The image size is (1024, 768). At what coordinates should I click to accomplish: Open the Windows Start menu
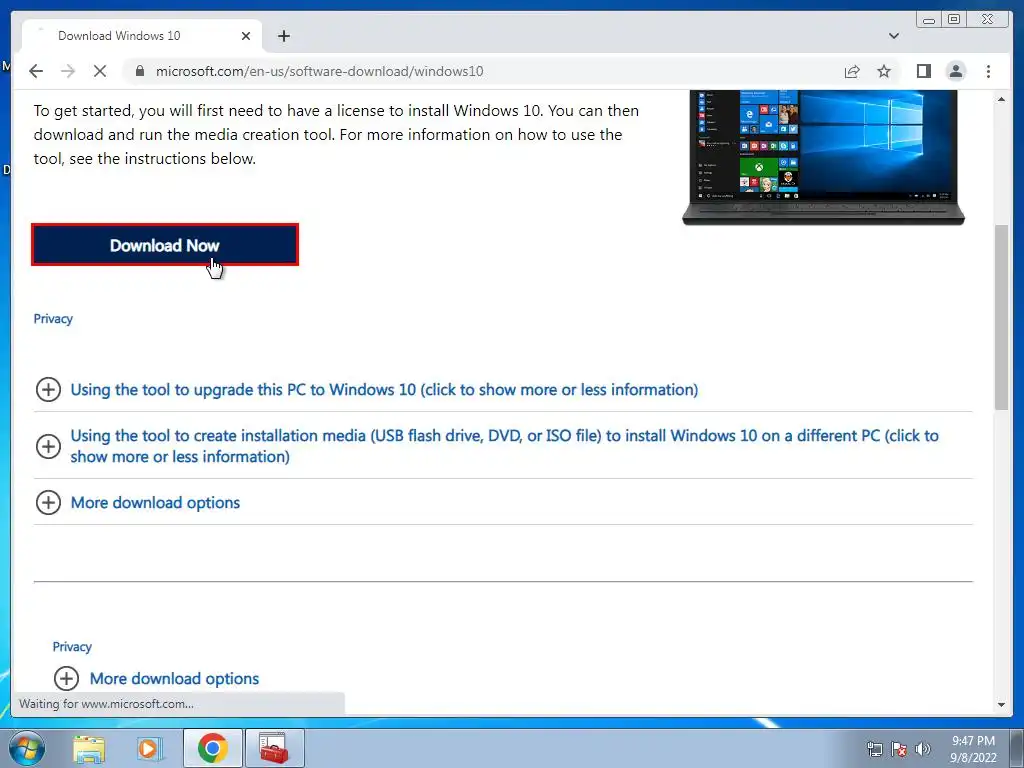pos(26,748)
